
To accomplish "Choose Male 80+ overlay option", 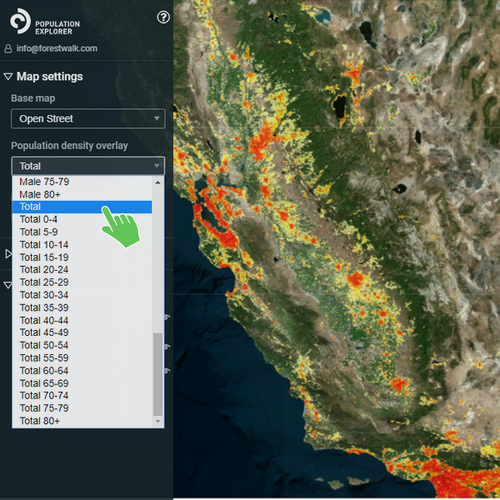I will pyautogui.click(x=40, y=194).
